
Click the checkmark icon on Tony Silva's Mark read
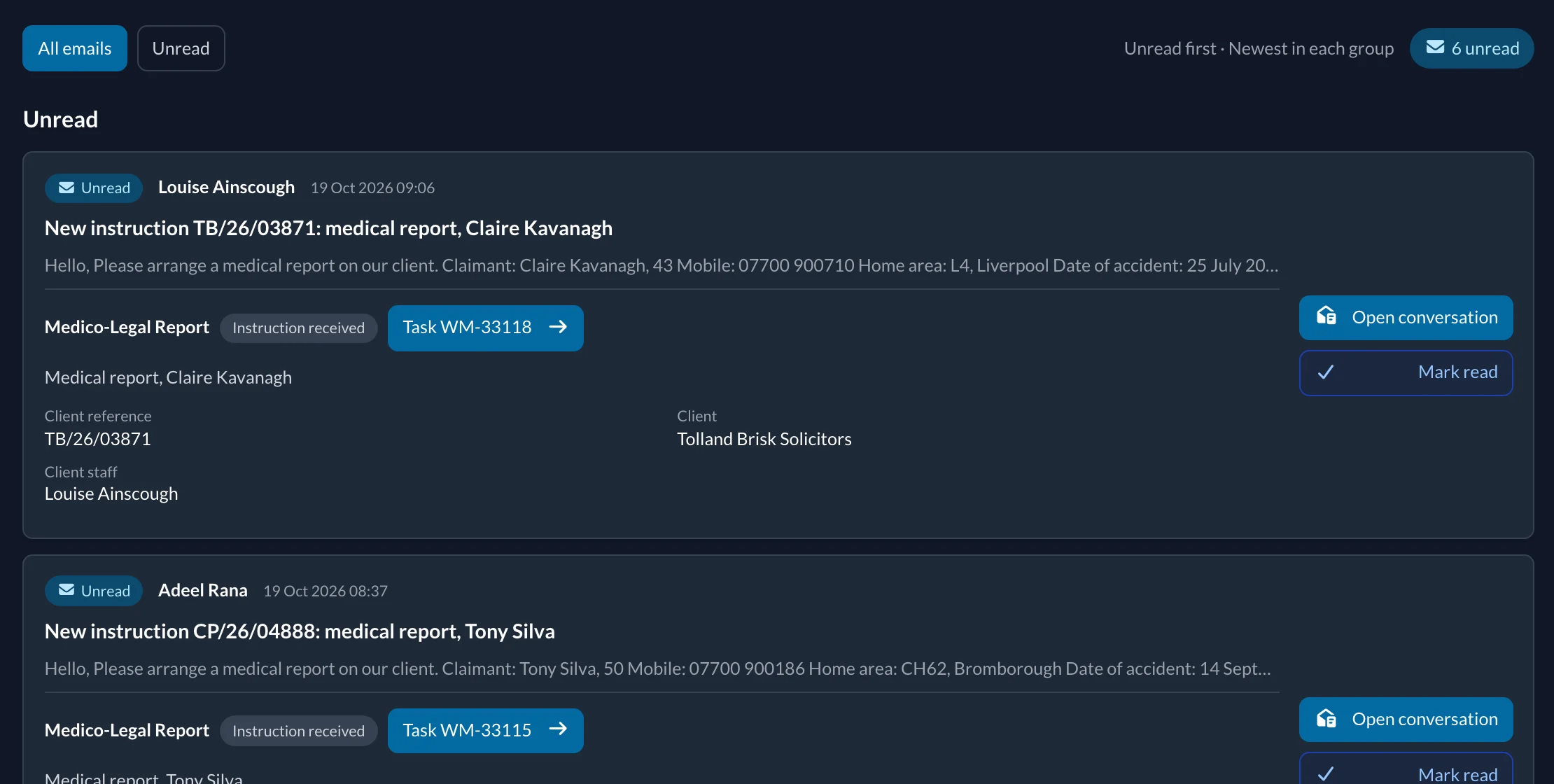click(x=1325, y=774)
